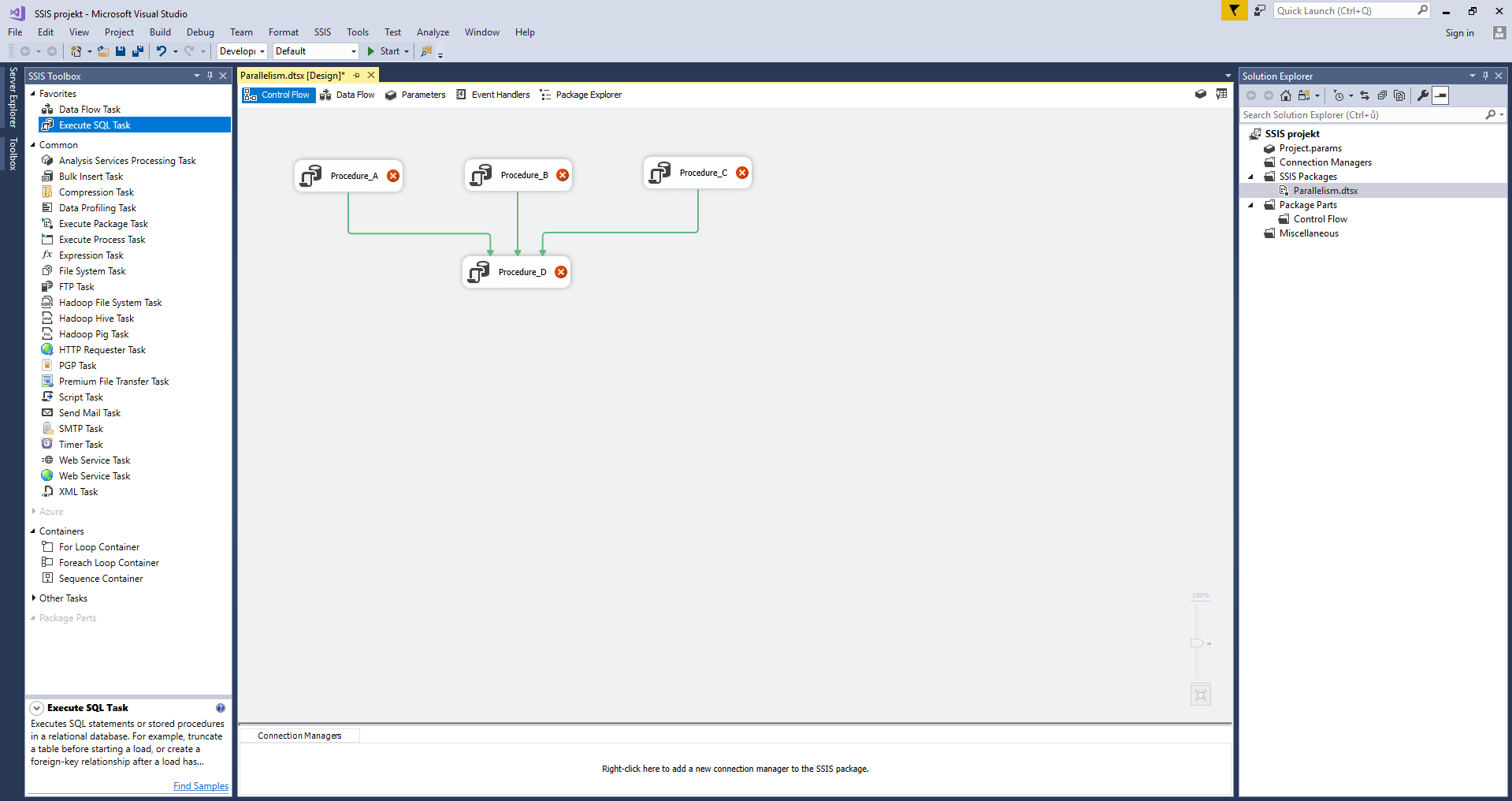This screenshot has width=1512, height=801.
Task: Click Collapse All in Solution Explorer
Action: tap(1382, 95)
